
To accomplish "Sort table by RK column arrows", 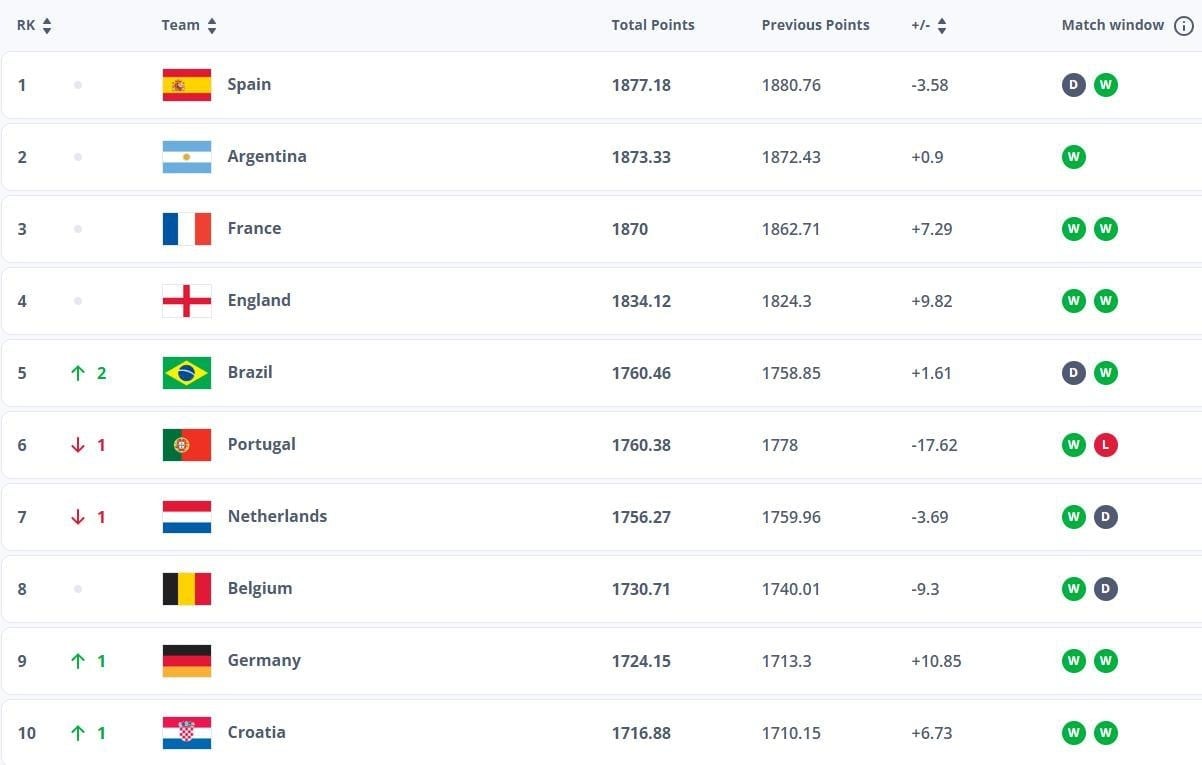I will (x=47, y=26).
